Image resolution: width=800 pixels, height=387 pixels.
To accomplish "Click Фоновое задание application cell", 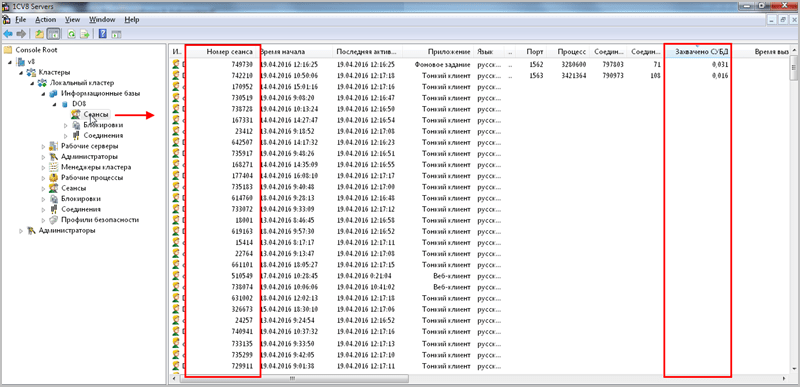I will (442, 65).
